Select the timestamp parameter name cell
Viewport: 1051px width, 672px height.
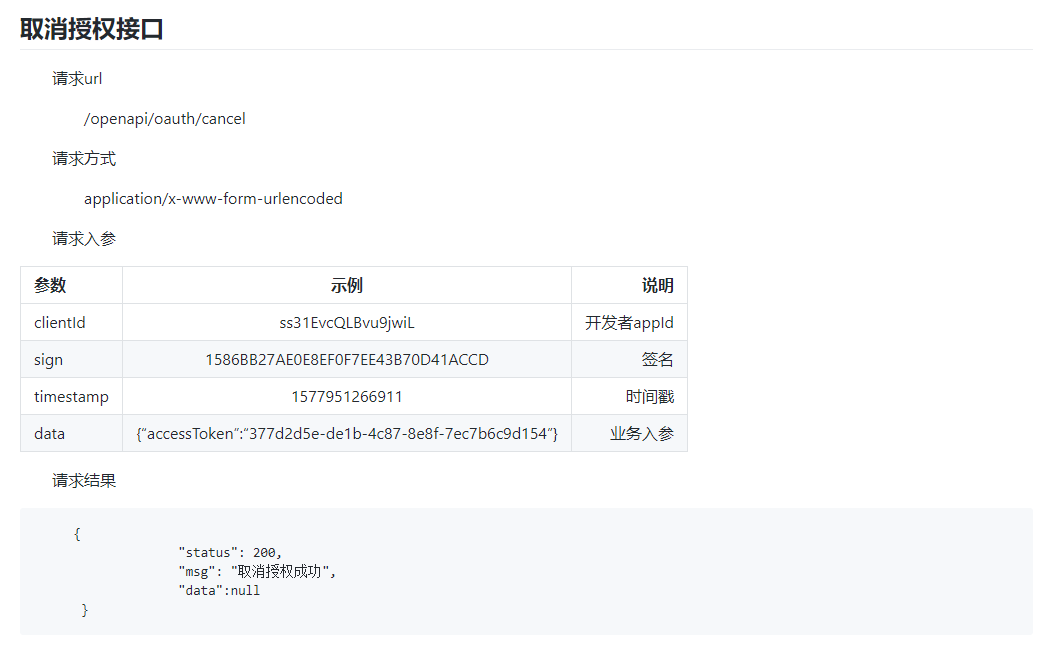(70, 396)
